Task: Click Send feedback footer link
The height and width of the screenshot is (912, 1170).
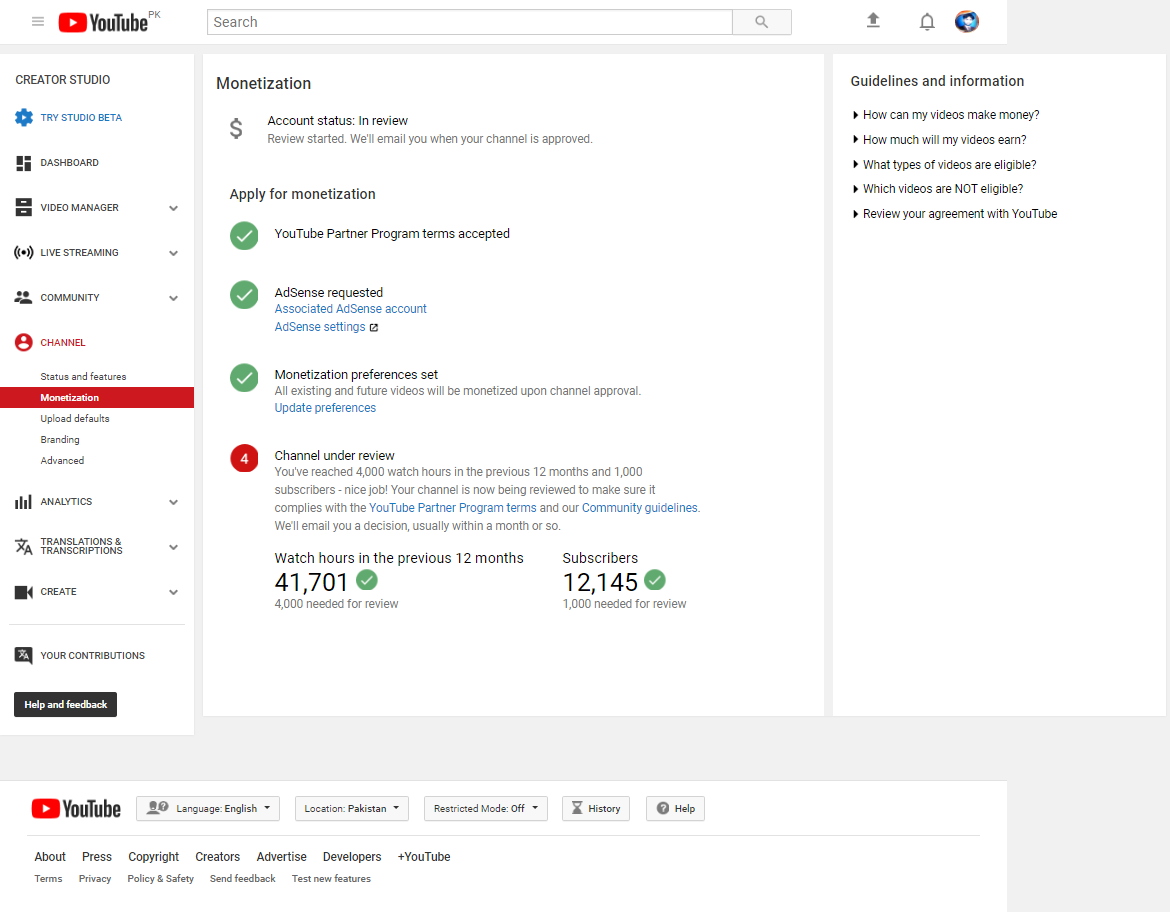Action: coord(243,878)
